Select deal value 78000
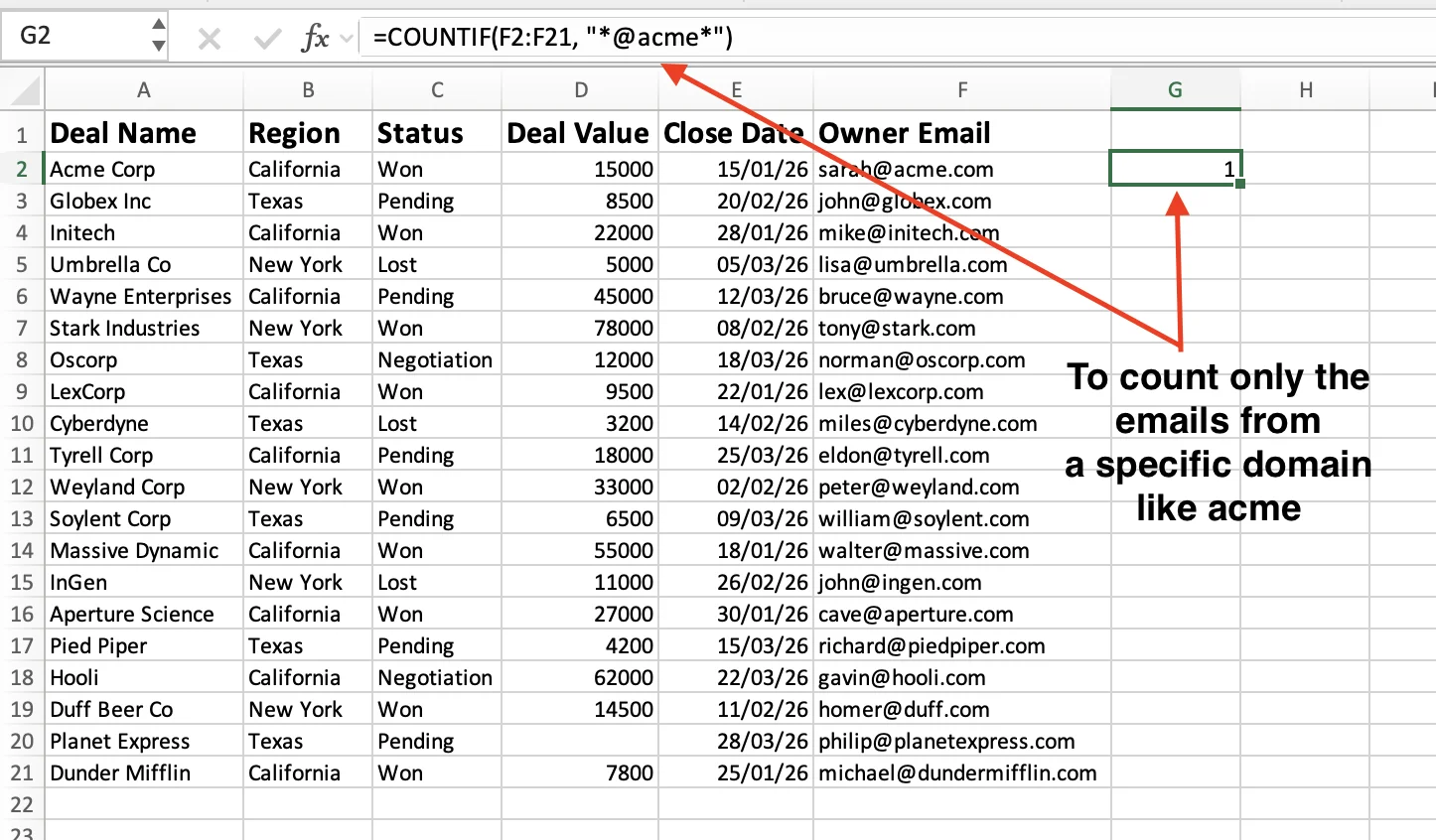Screen dimensions: 1436x840 (x=580, y=329)
